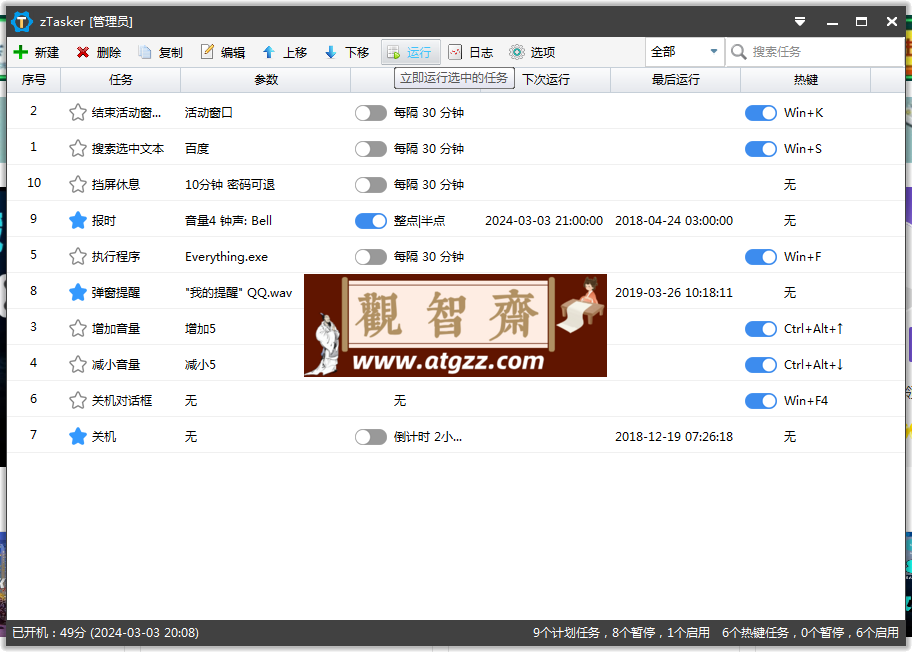Screen dimensions: 912x652
Task: Star the 挡屏休息 task
Action: pos(77,184)
